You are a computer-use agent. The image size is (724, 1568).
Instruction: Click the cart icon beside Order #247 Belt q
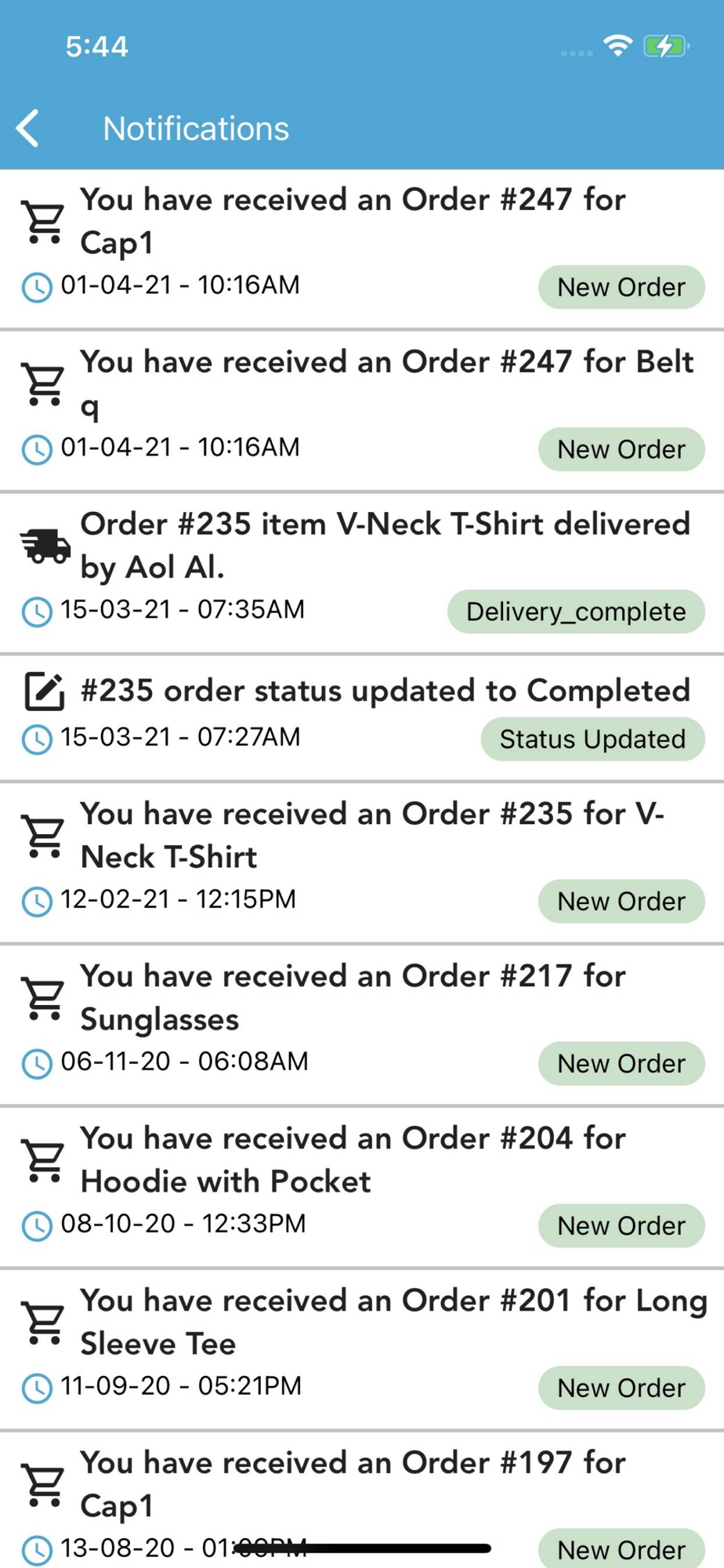coord(44,385)
